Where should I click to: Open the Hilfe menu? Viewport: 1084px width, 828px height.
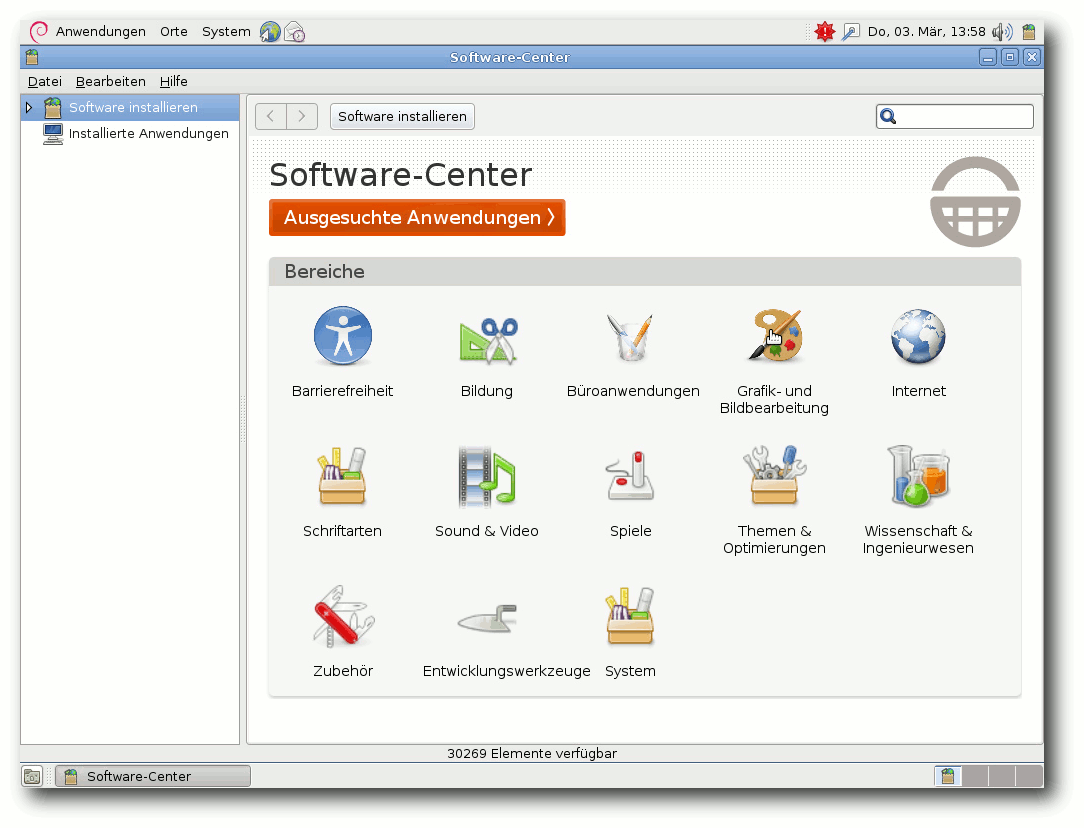174,82
